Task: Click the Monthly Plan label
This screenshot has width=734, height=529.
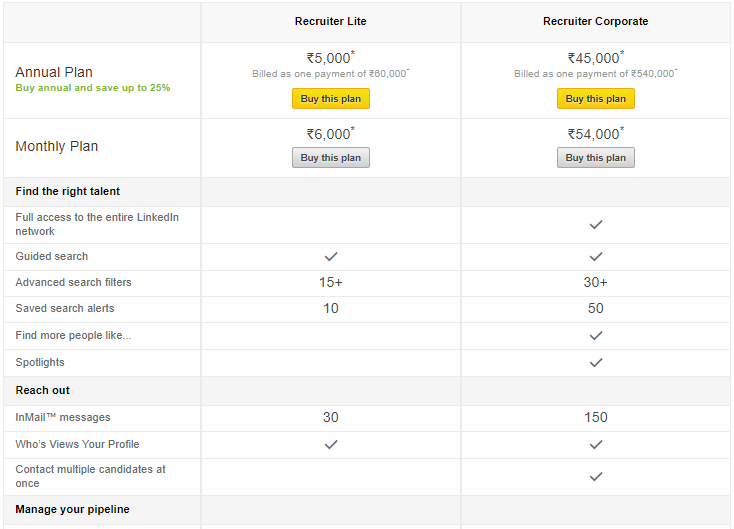Action: 57,146
